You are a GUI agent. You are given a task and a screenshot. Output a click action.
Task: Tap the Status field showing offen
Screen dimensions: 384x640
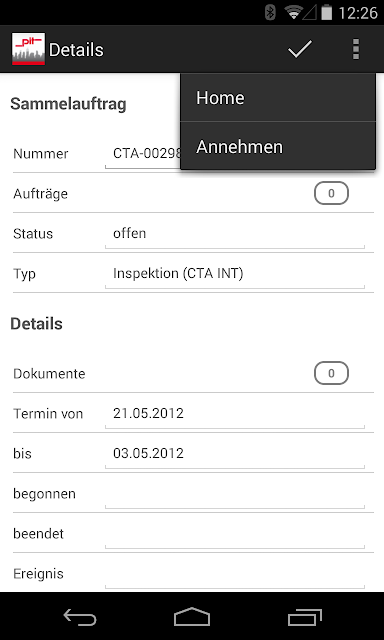[235, 235]
